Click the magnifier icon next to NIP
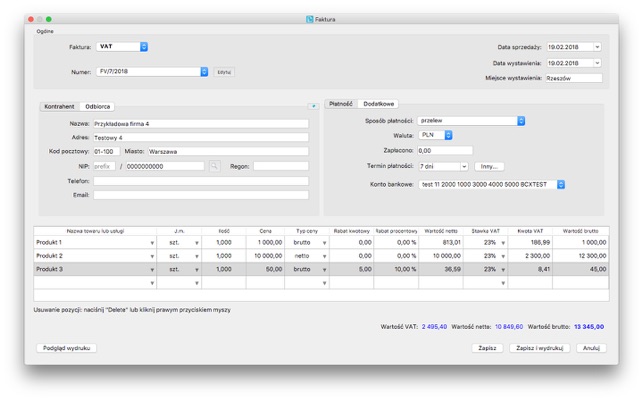The height and width of the screenshot is (402, 643). point(214,166)
